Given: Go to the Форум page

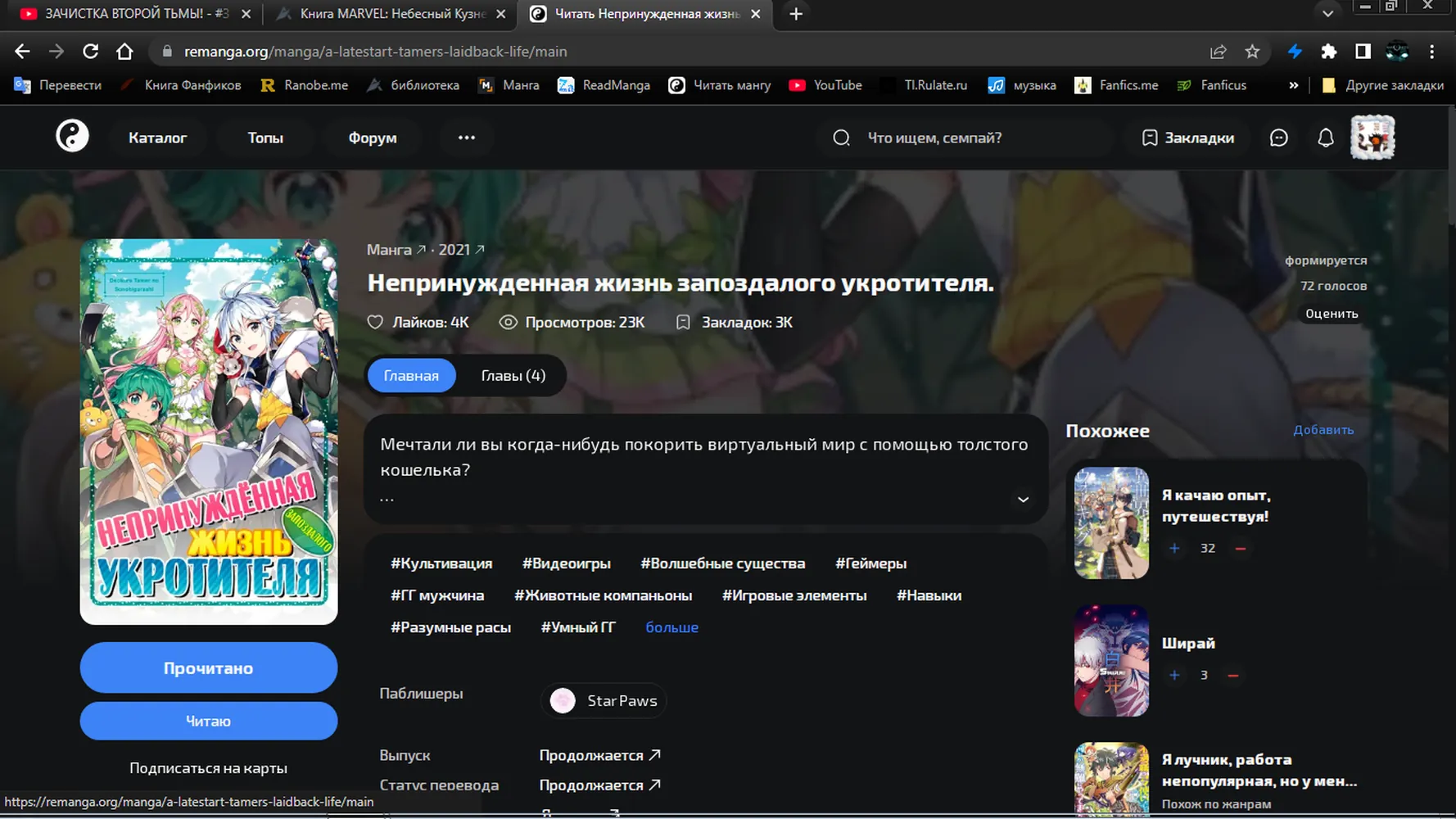Looking at the screenshot, I should pos(373,138).
